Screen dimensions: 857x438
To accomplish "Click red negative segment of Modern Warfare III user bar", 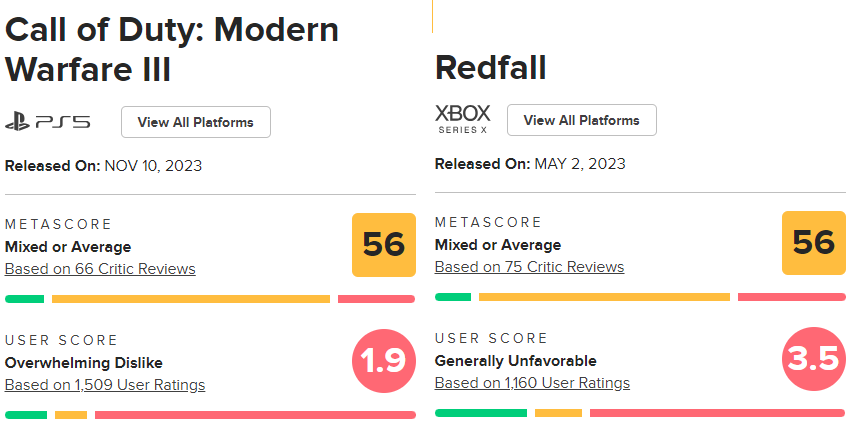I will 254,414.
